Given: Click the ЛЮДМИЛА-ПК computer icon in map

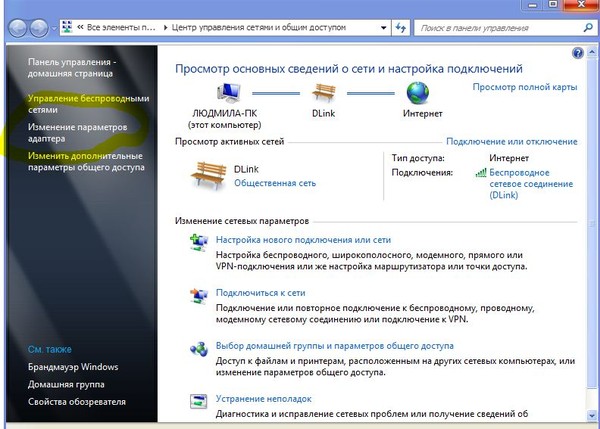Looking at the screenshot, I should click(229, 93).
